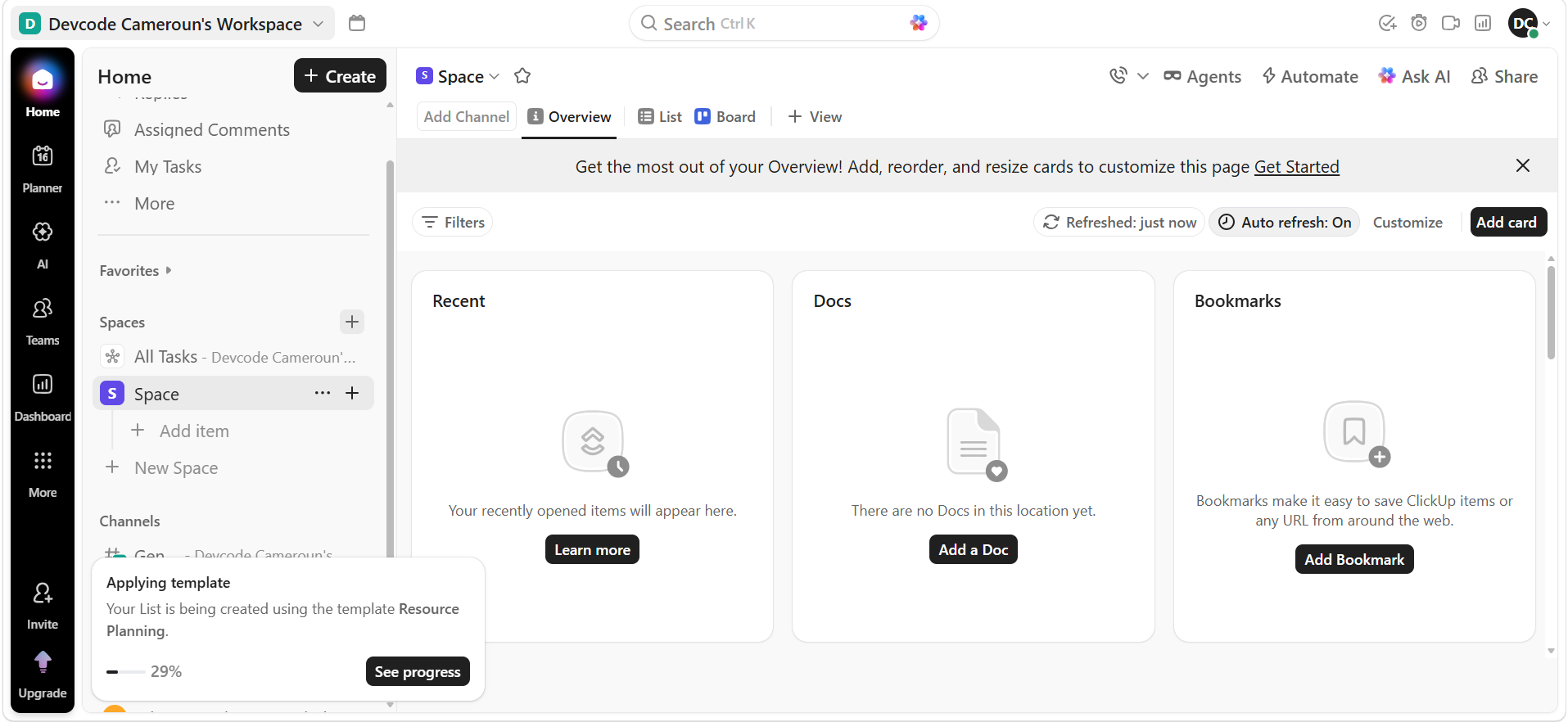This screenshot has height=722, width=1568.
Task: Switch to the Overview tab
Action: [x=570, y=117]
